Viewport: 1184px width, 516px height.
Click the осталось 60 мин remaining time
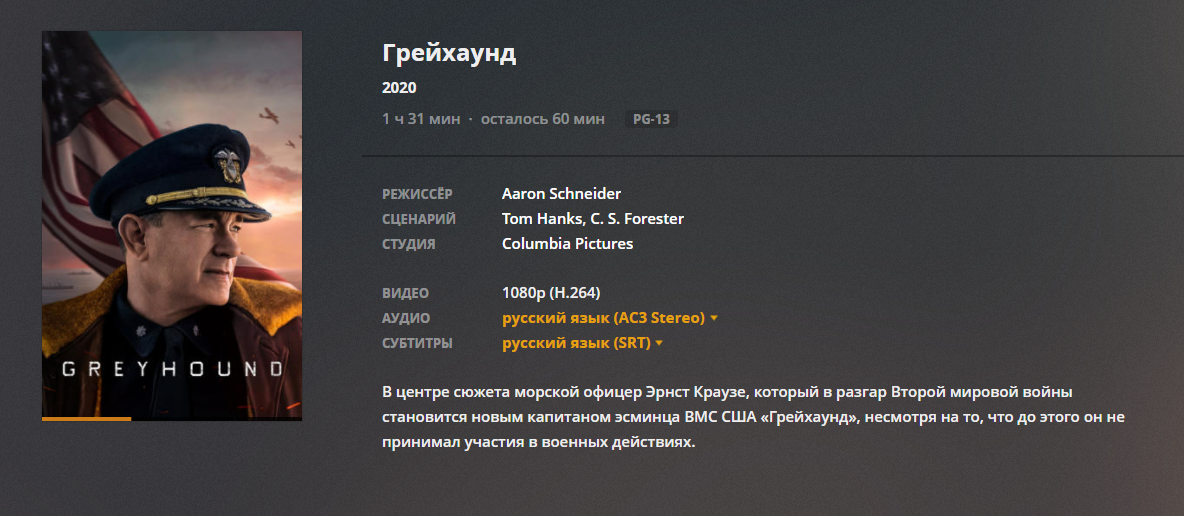[542, 119]
